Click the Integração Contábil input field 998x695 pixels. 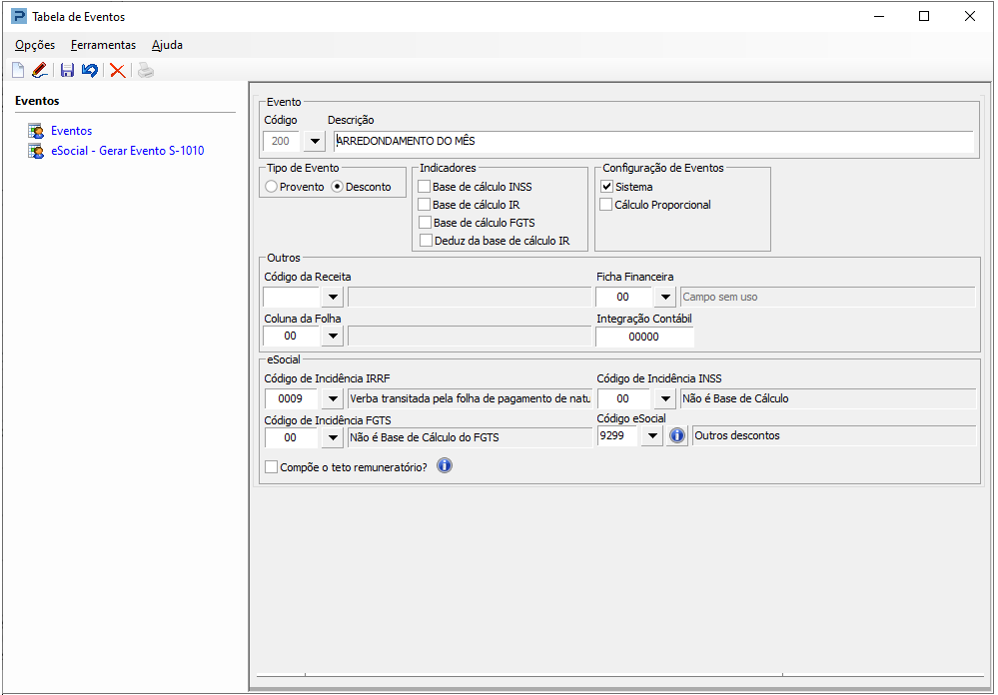tap(644, 337)
